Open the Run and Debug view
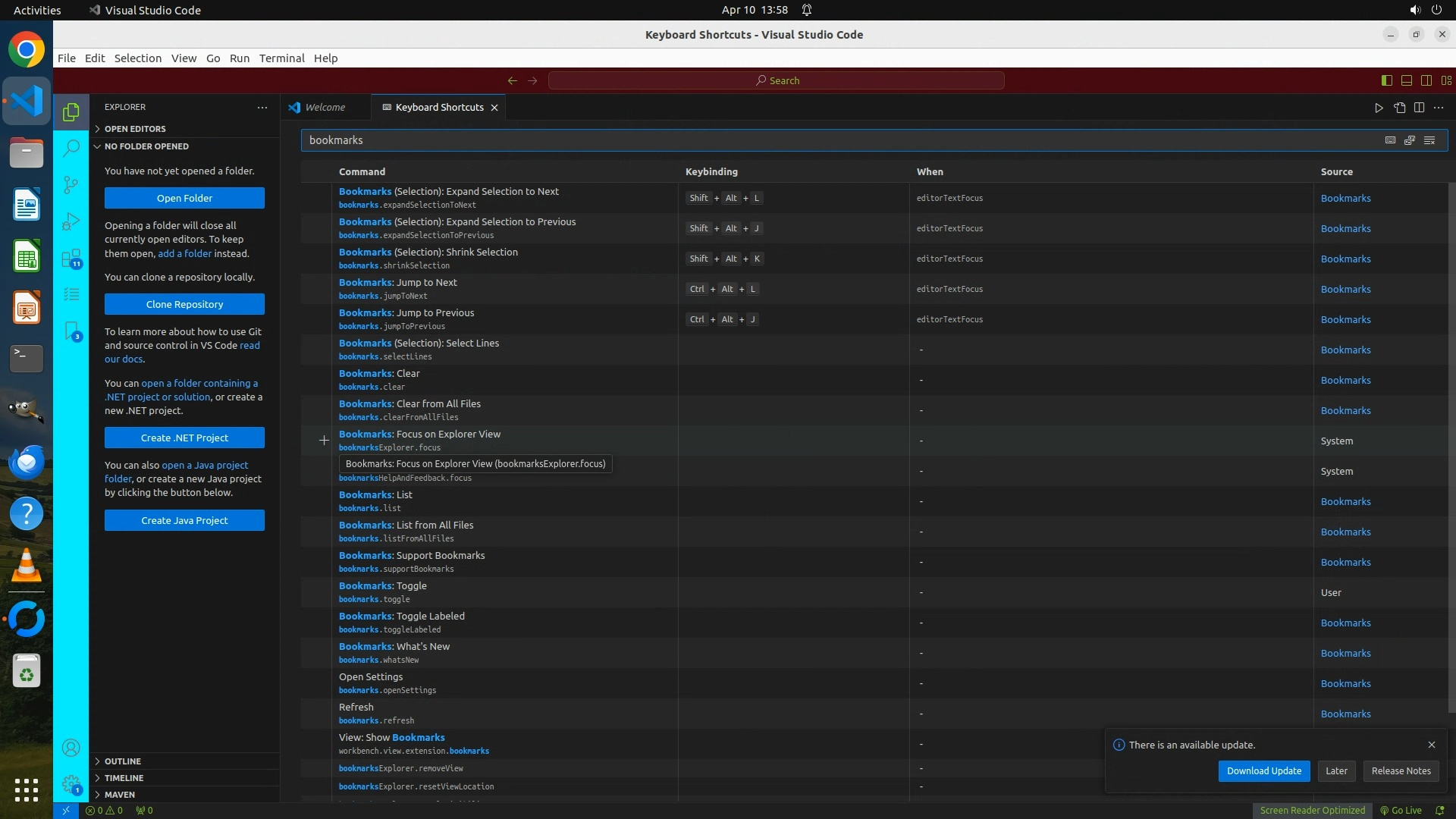This screenshot has width=1456, height=819. click(x=71, y=221)
